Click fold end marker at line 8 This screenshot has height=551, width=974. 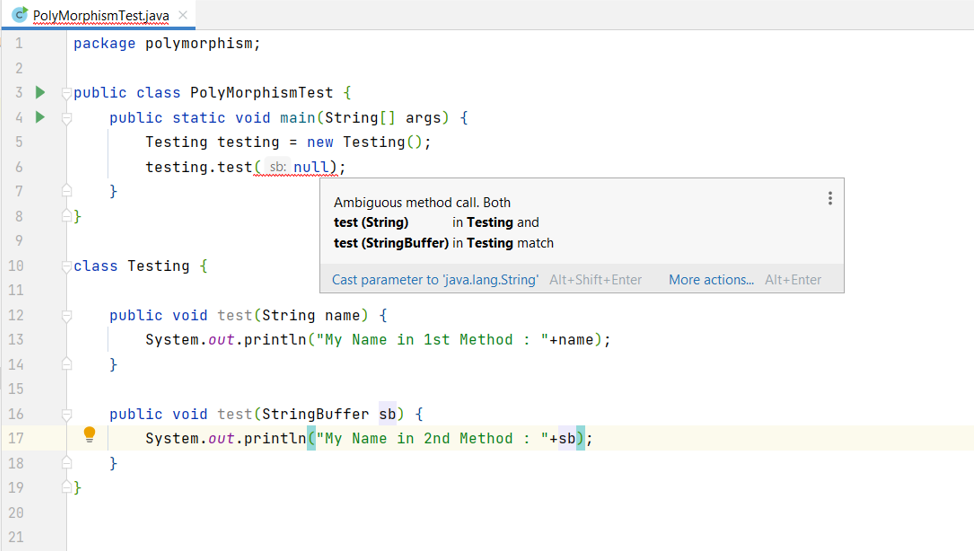click(66, 216)
